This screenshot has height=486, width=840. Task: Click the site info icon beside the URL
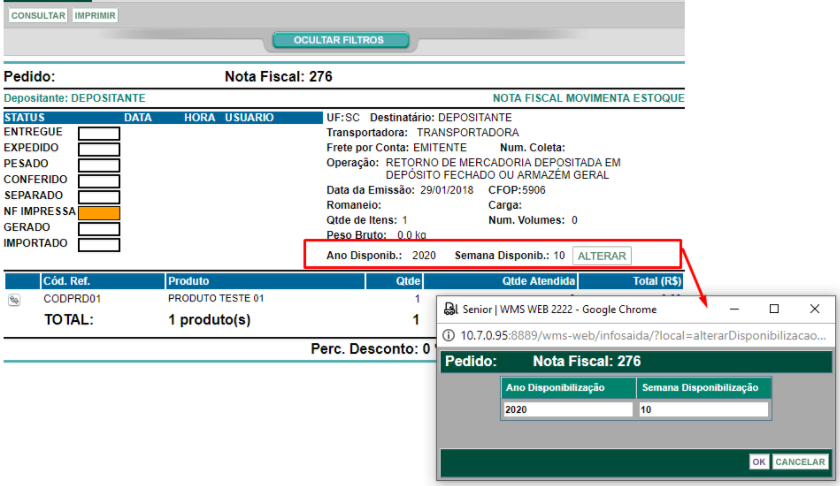pos(449,335)
